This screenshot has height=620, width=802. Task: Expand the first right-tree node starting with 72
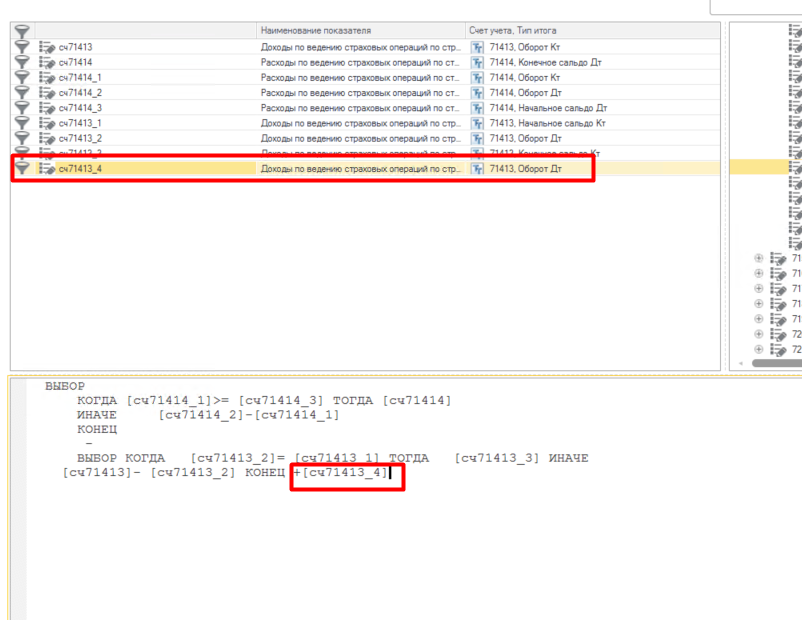[x=759, y=335]
